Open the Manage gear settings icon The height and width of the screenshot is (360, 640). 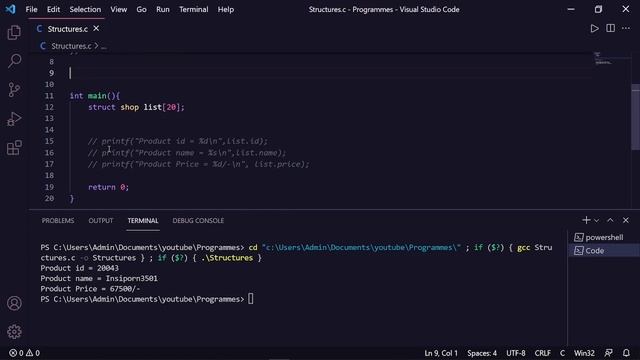14,331
